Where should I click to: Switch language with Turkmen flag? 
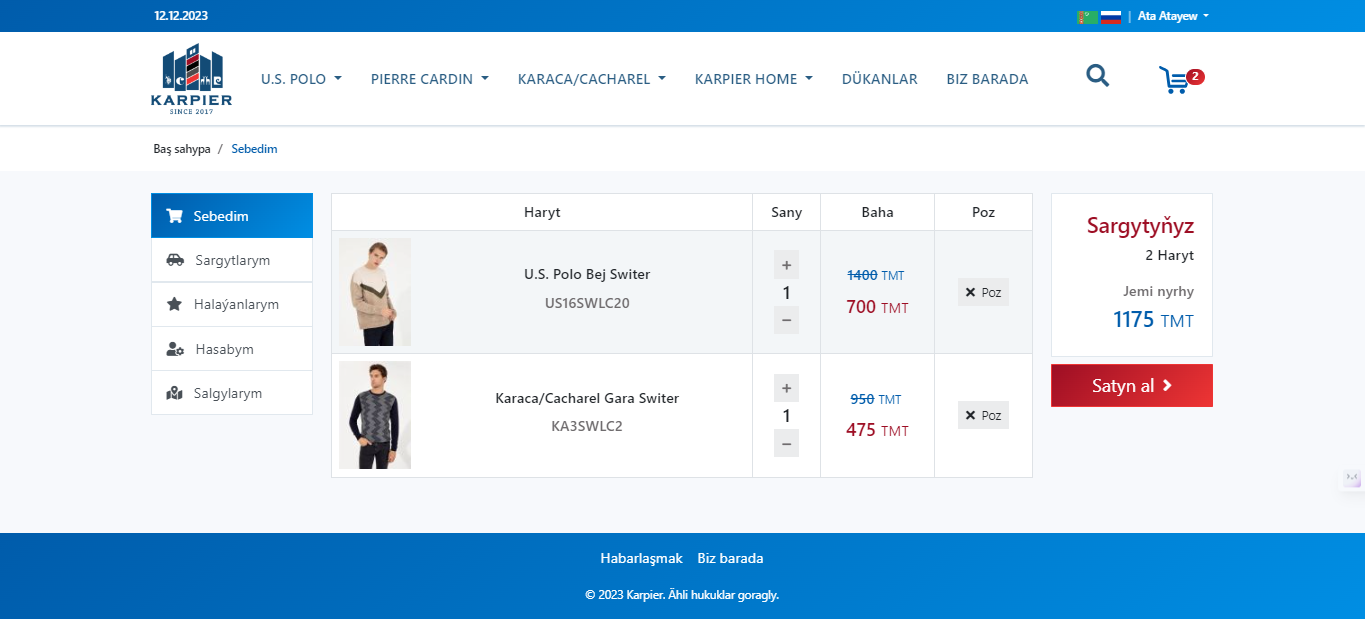(x=1087, y=16)
